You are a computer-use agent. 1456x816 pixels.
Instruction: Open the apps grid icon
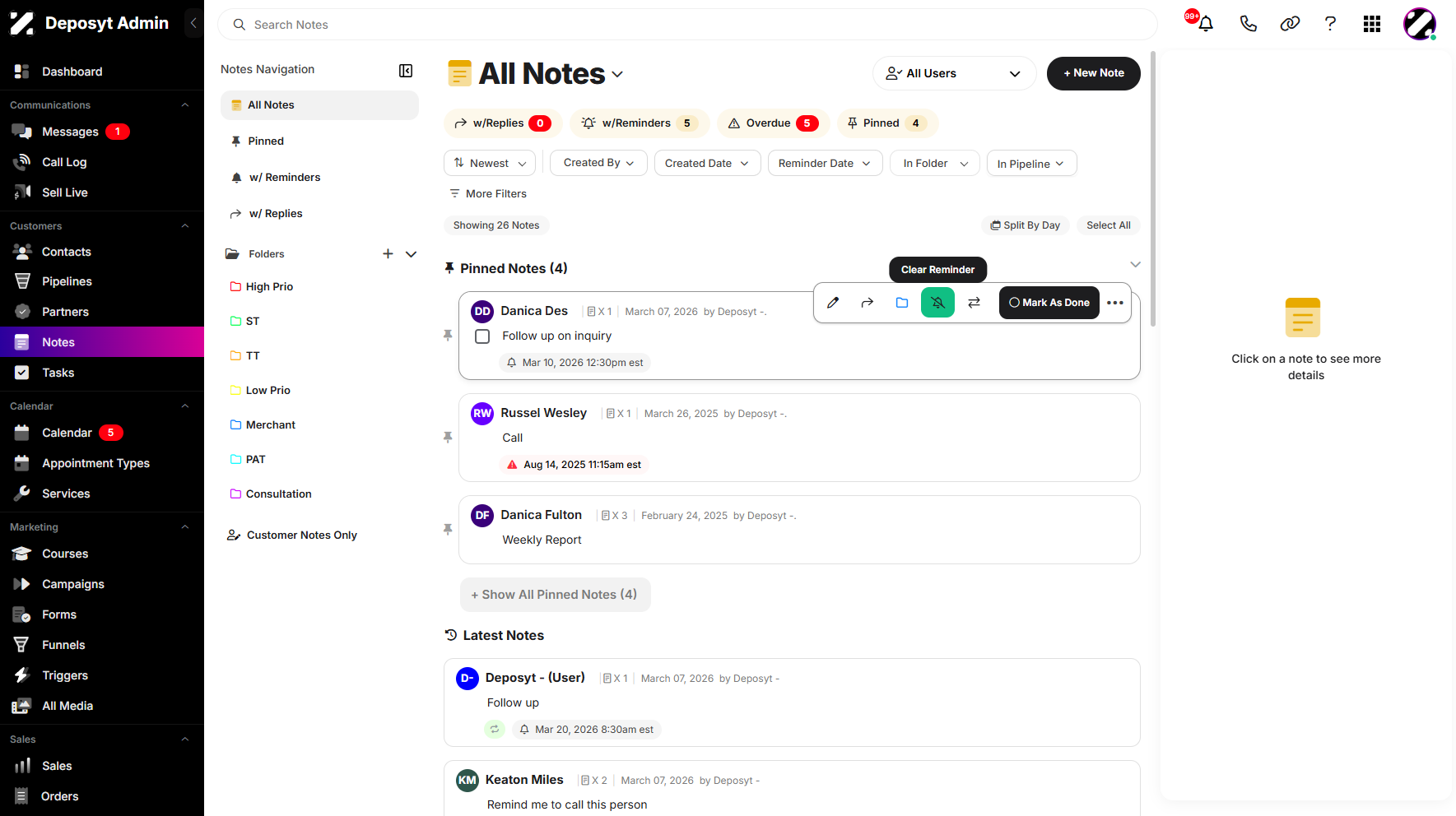click(x=1372, y=24)
